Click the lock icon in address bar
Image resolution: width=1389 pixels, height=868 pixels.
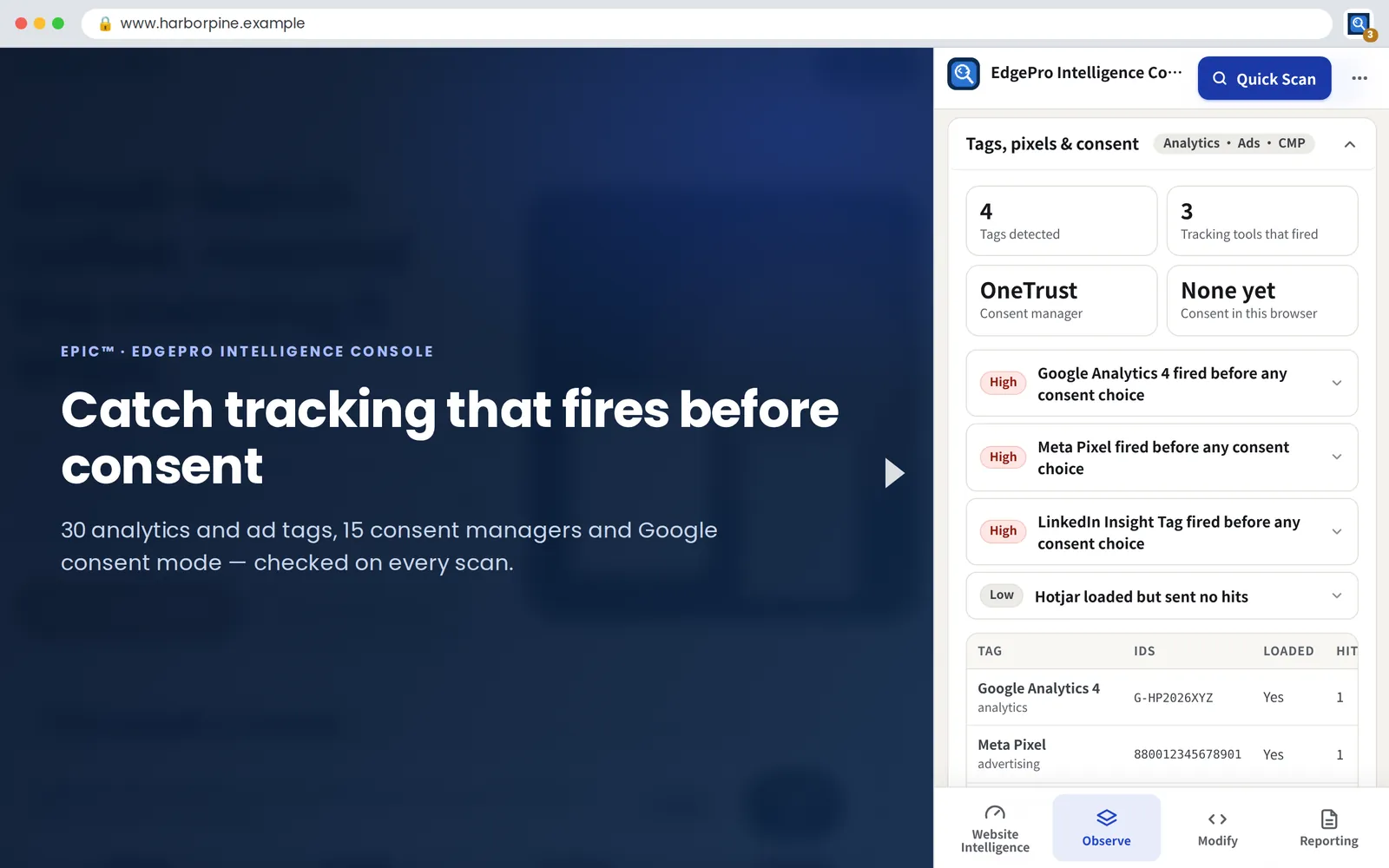pos(105,23)
